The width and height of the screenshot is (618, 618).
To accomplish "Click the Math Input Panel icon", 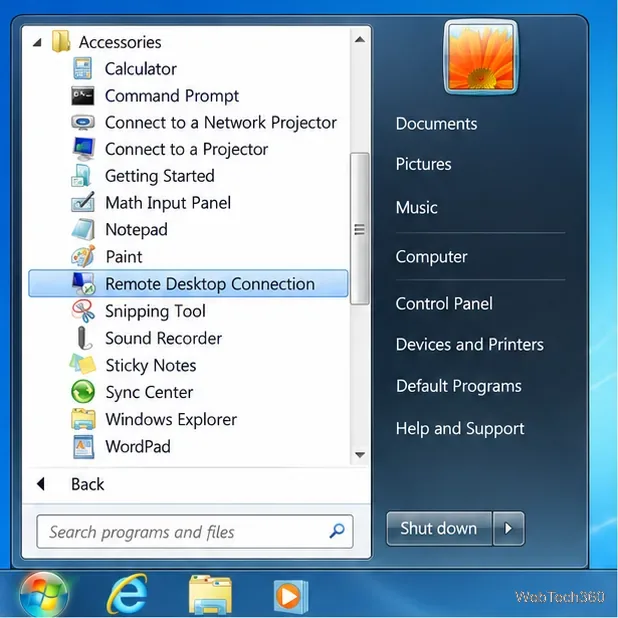I will (x=83, y=202).
